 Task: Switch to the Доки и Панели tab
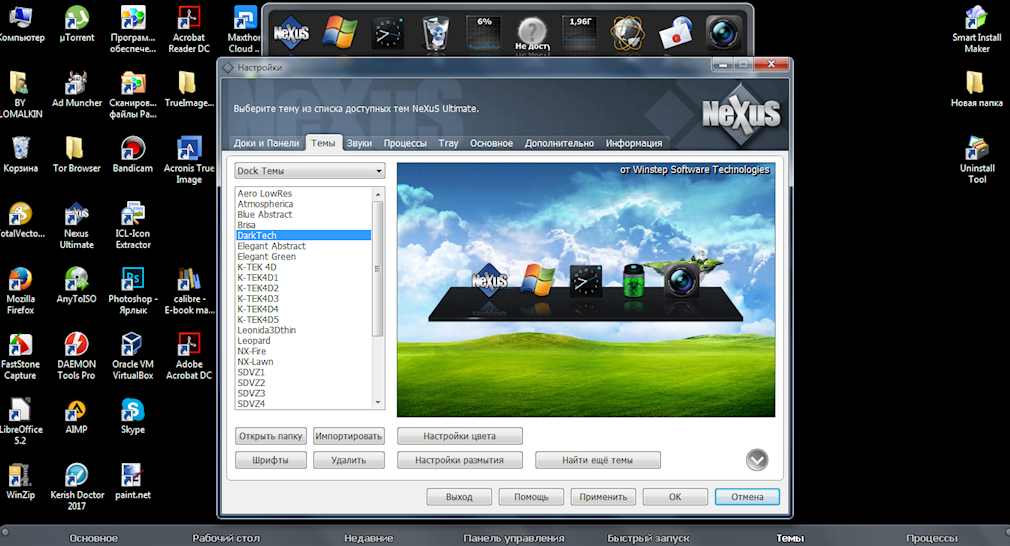pos(266,143)
